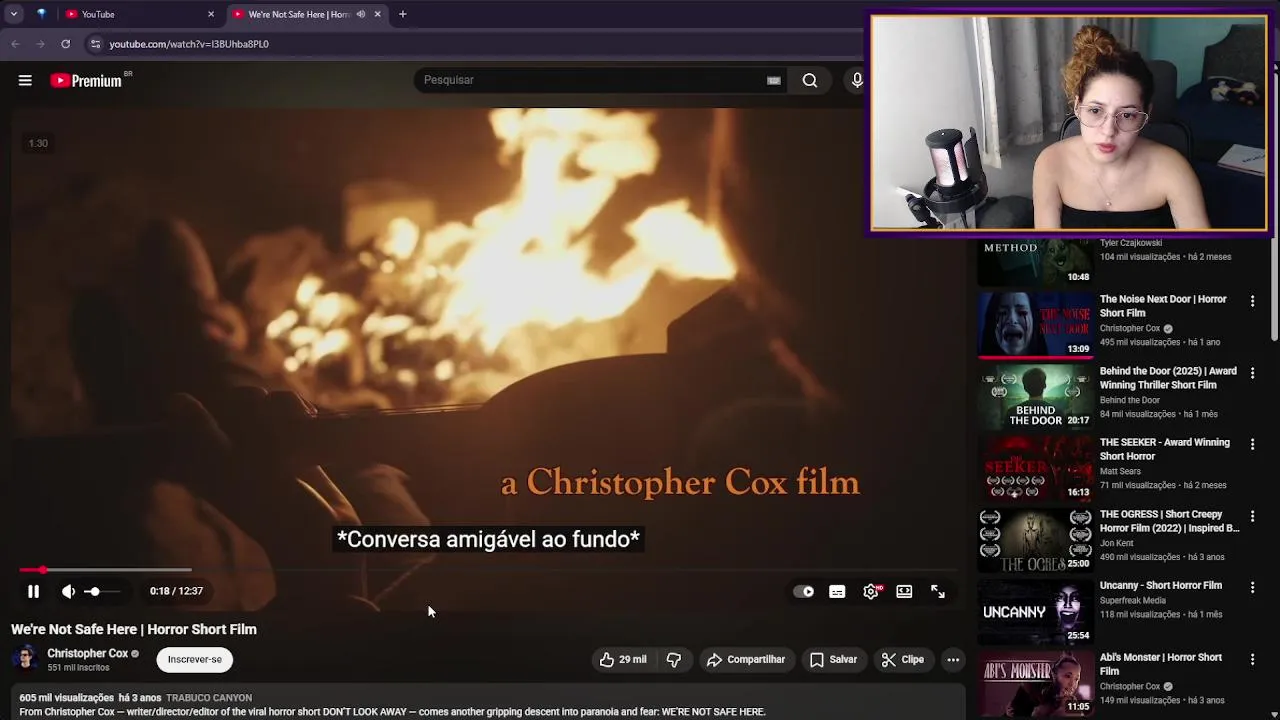Create a clip with Clipe
The image size is (1280, 720).
click(x=903, y=659)
